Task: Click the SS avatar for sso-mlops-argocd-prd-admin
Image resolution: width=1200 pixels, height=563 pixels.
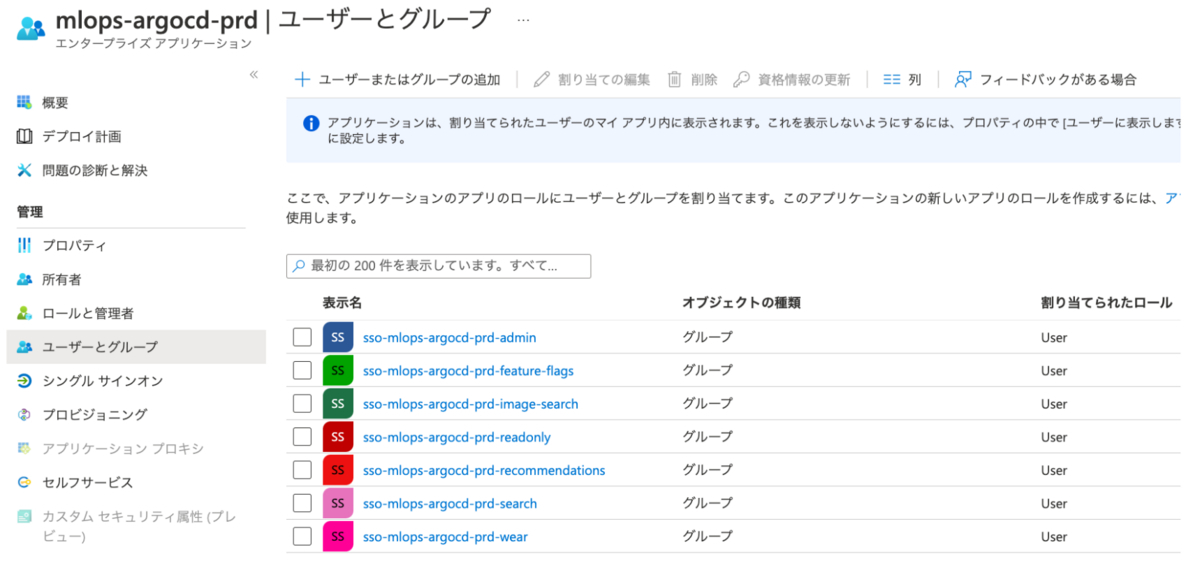Action: point(338,337)
